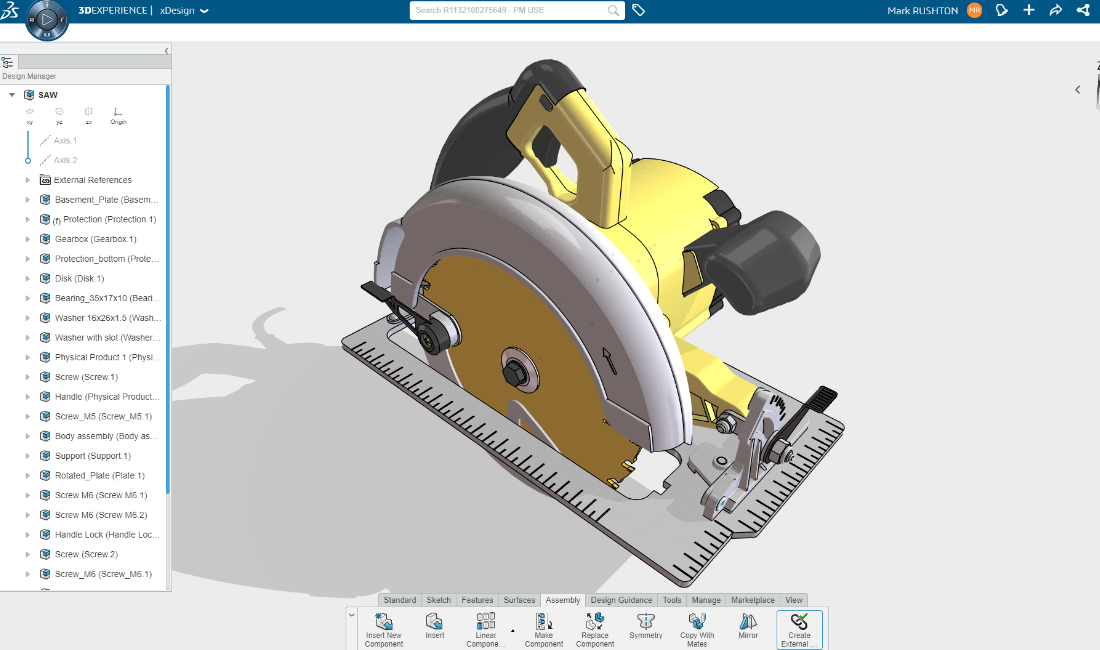Open the notifications bell icon
The width and height of the screenshot is (1100, 650).
[x=1001, y=10]
